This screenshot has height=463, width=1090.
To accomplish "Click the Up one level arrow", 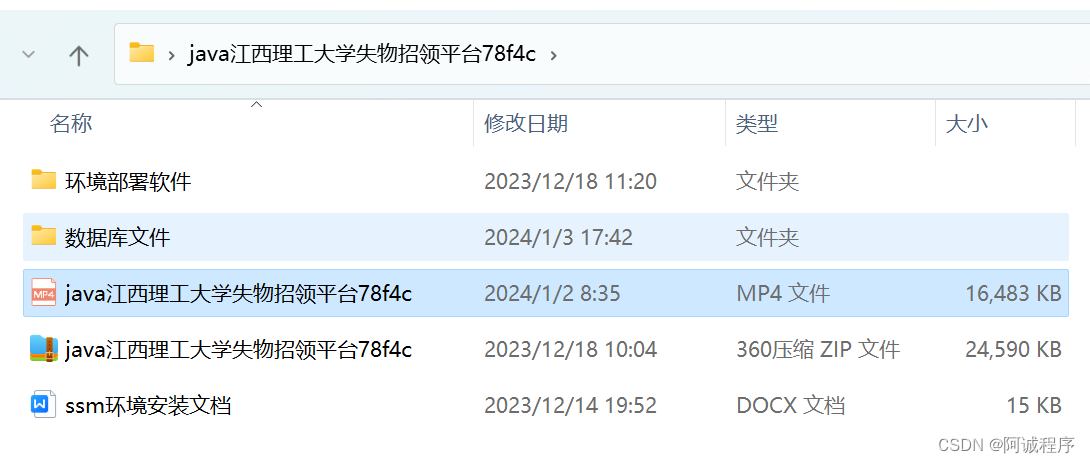I will click(79, 55).
